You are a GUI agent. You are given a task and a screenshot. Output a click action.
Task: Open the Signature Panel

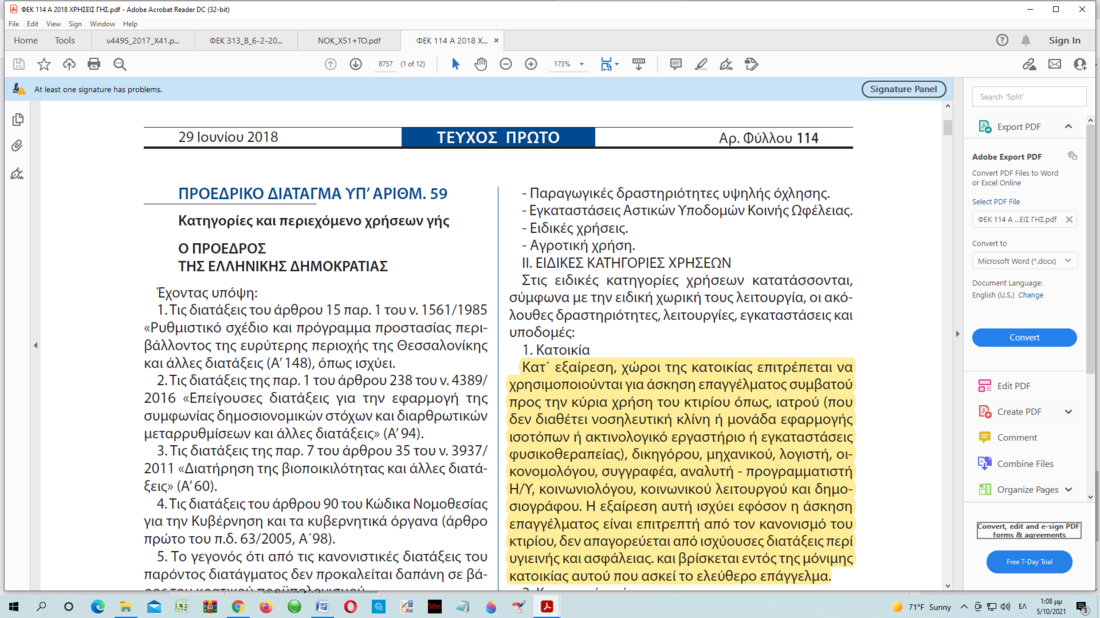[903, 89]
